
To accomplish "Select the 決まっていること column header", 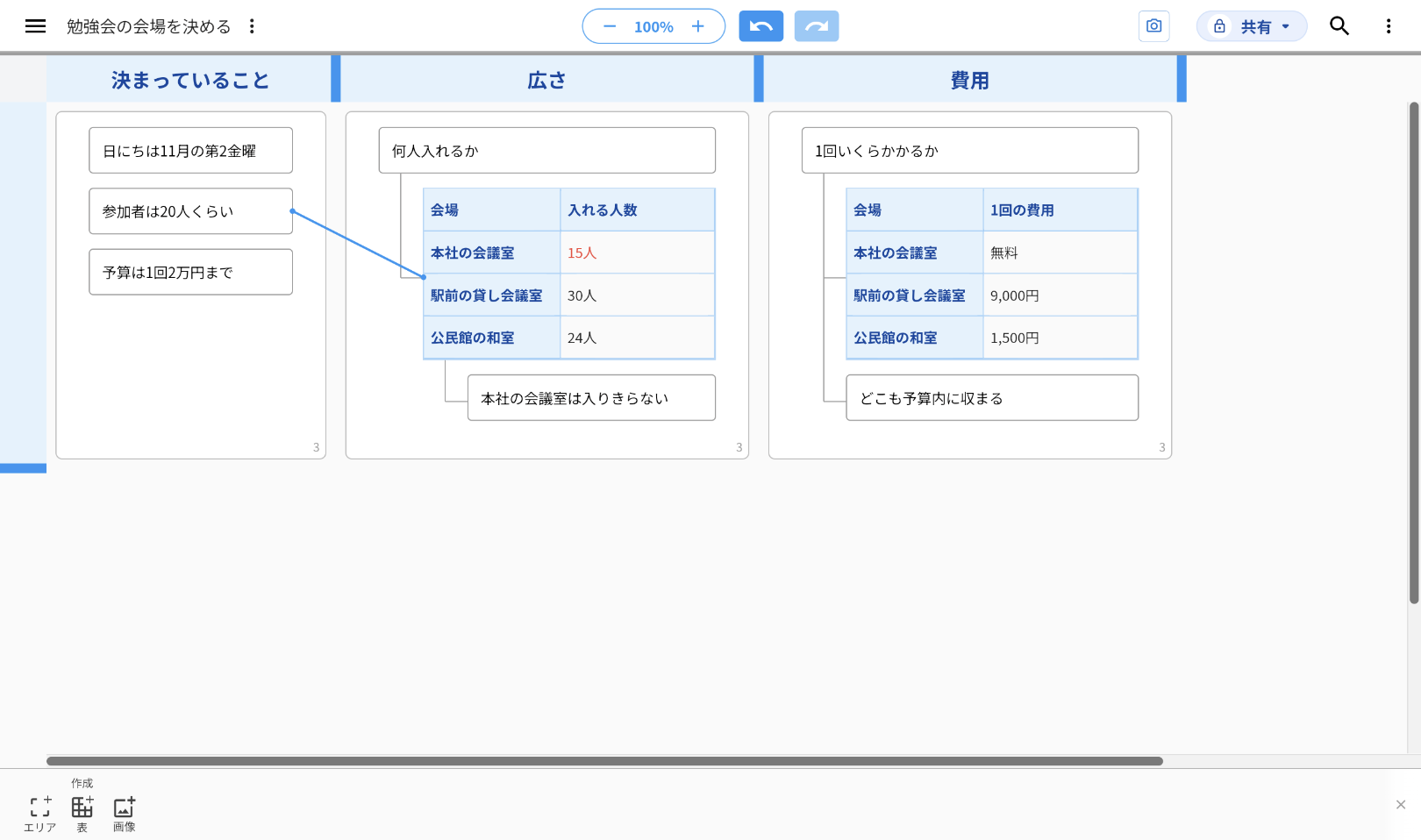I will 189,80.
